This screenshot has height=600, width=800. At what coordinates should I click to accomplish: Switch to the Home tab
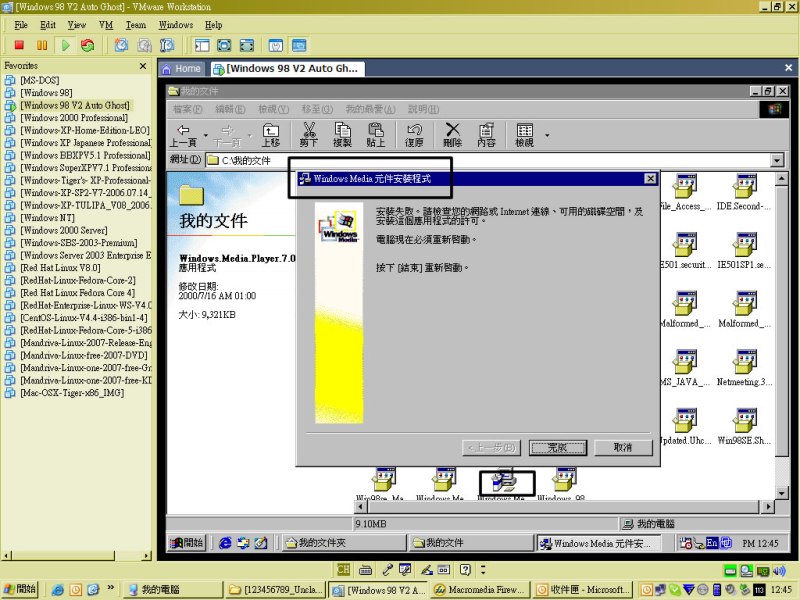(182, 68)
